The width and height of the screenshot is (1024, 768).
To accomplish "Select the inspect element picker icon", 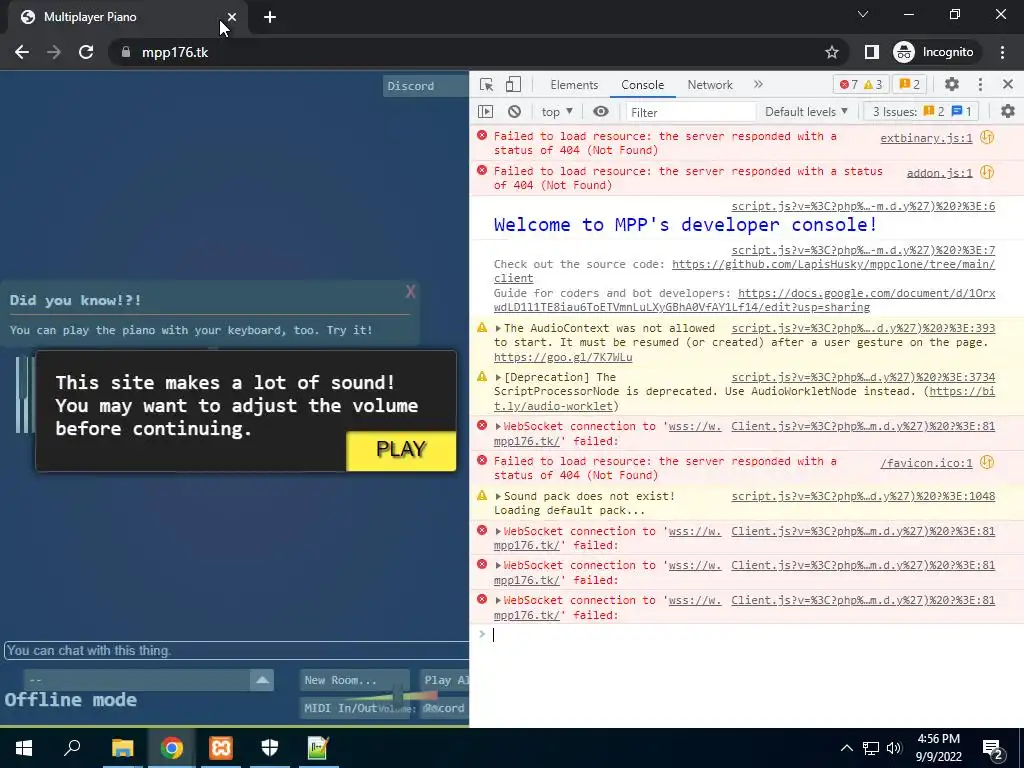I will (486, 85).
